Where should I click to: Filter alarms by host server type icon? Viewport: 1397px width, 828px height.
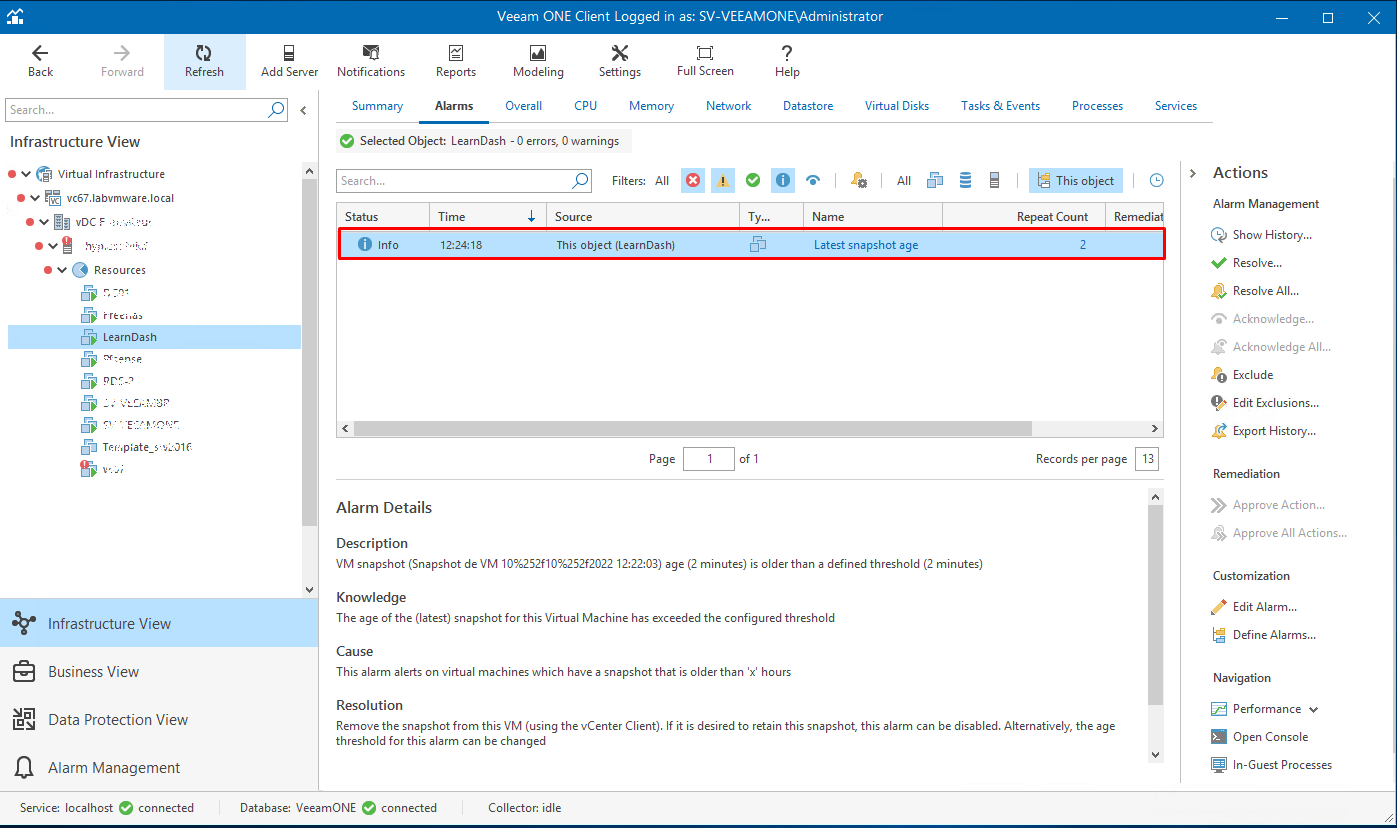pos(994,181)
